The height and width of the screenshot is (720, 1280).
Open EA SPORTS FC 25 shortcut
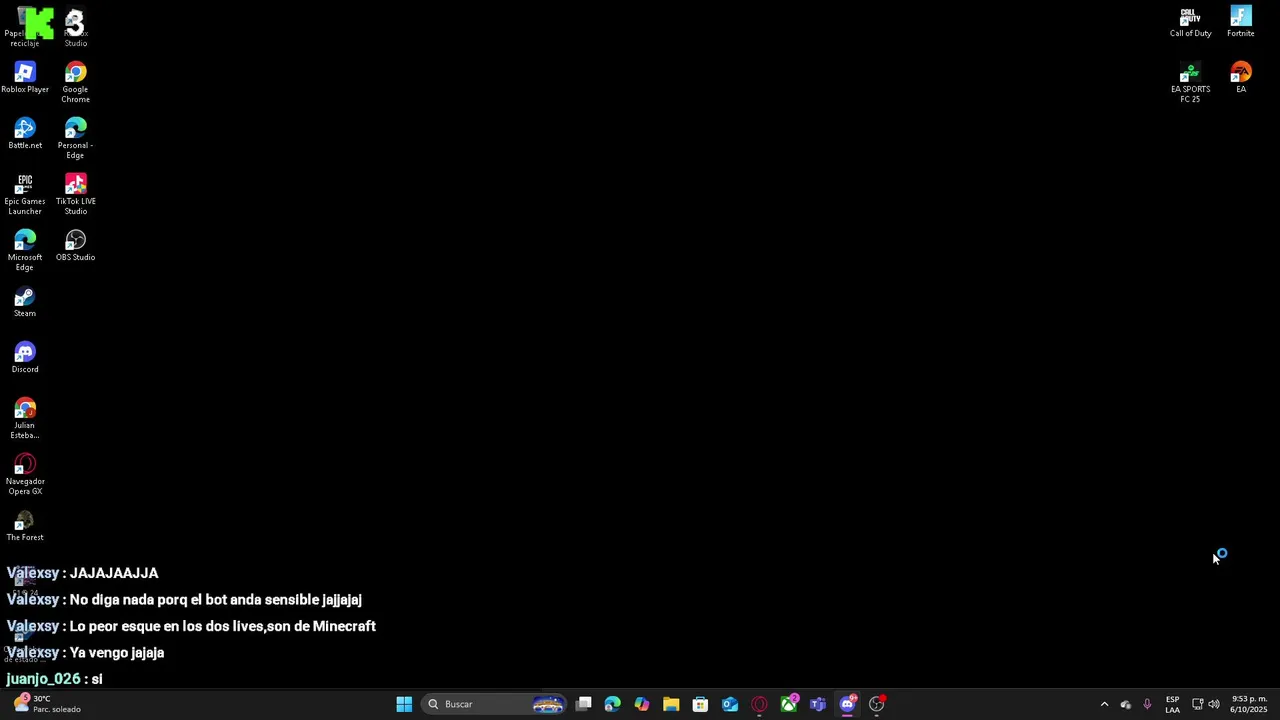1190,83
